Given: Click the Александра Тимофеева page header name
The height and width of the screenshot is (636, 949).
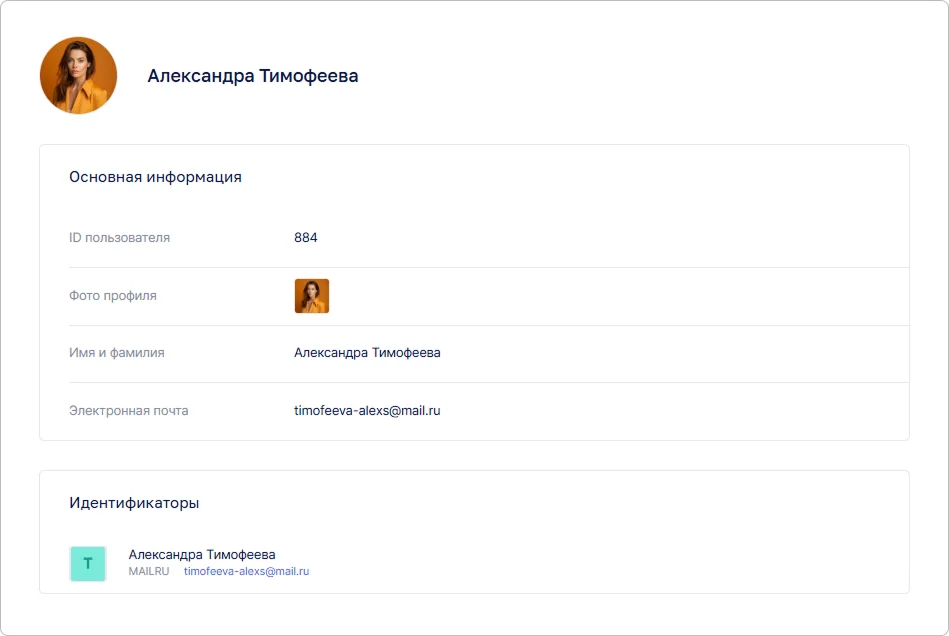Looking at the screenshot, I should click(252, 76).
